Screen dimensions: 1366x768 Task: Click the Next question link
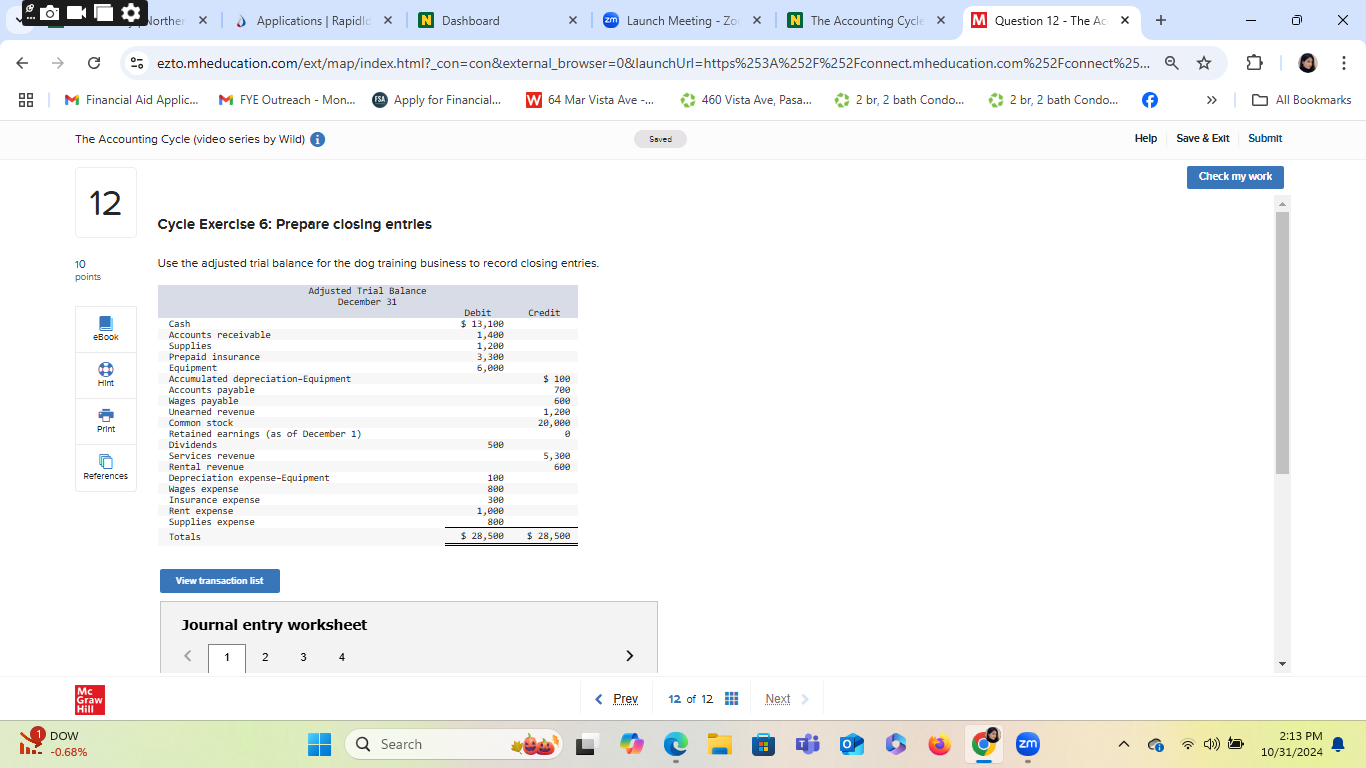click(x=787, y=699)
